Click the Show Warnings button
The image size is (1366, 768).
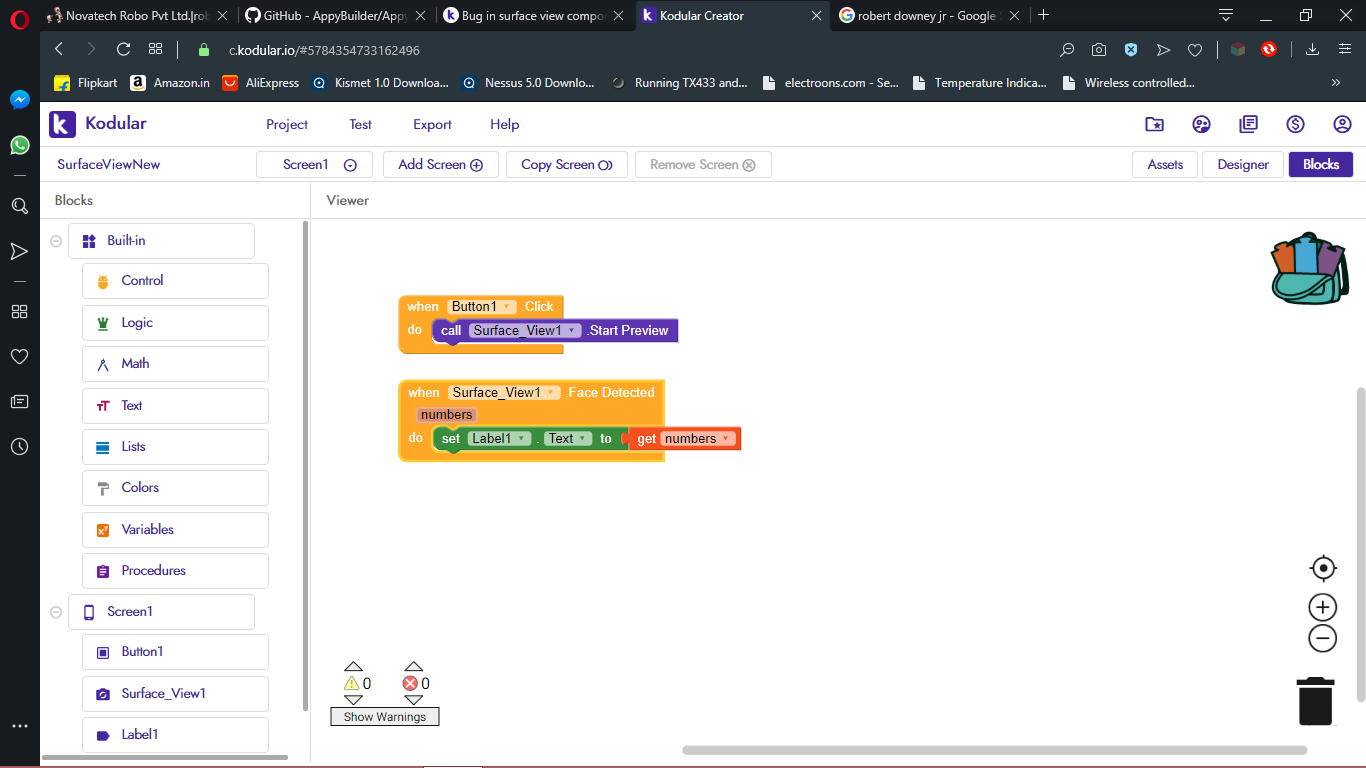385,717
